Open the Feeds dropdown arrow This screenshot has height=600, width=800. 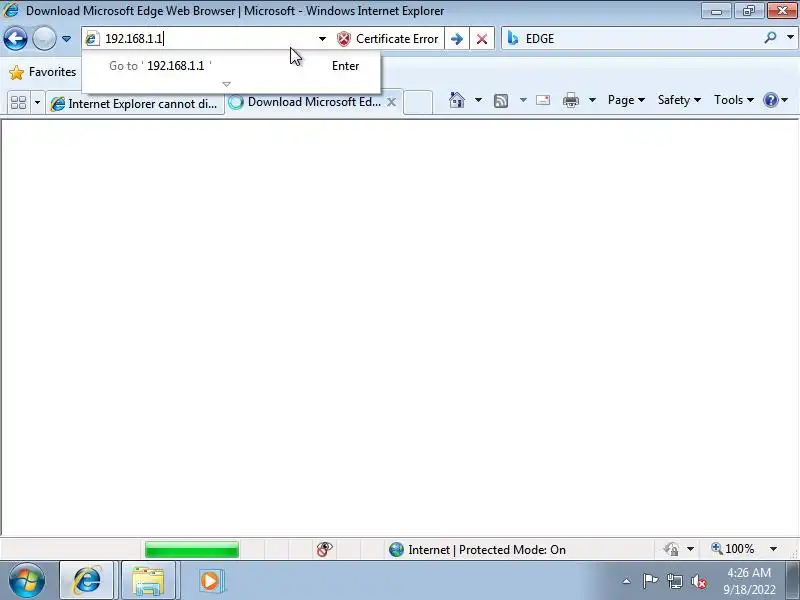pos(523,100)
